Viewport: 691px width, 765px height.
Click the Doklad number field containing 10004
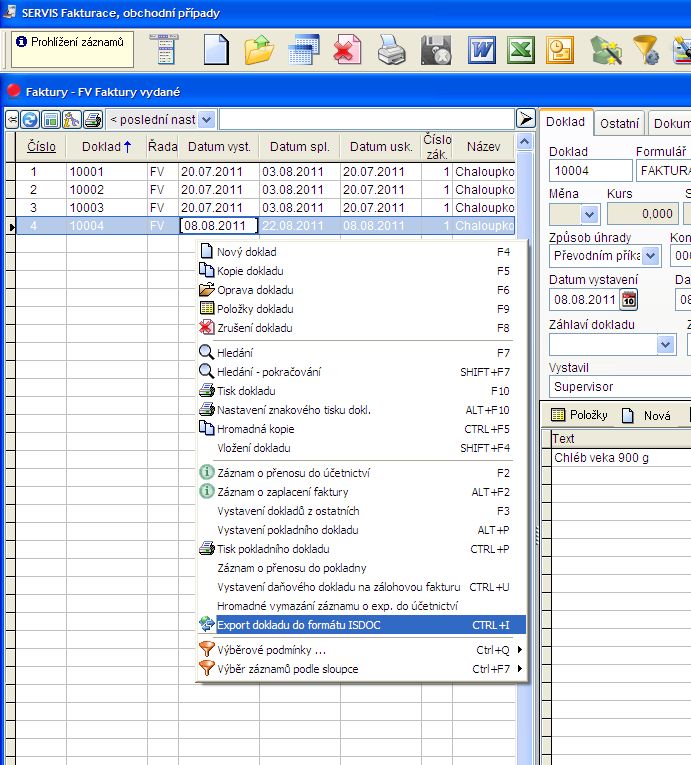click(x=590, y=171)
